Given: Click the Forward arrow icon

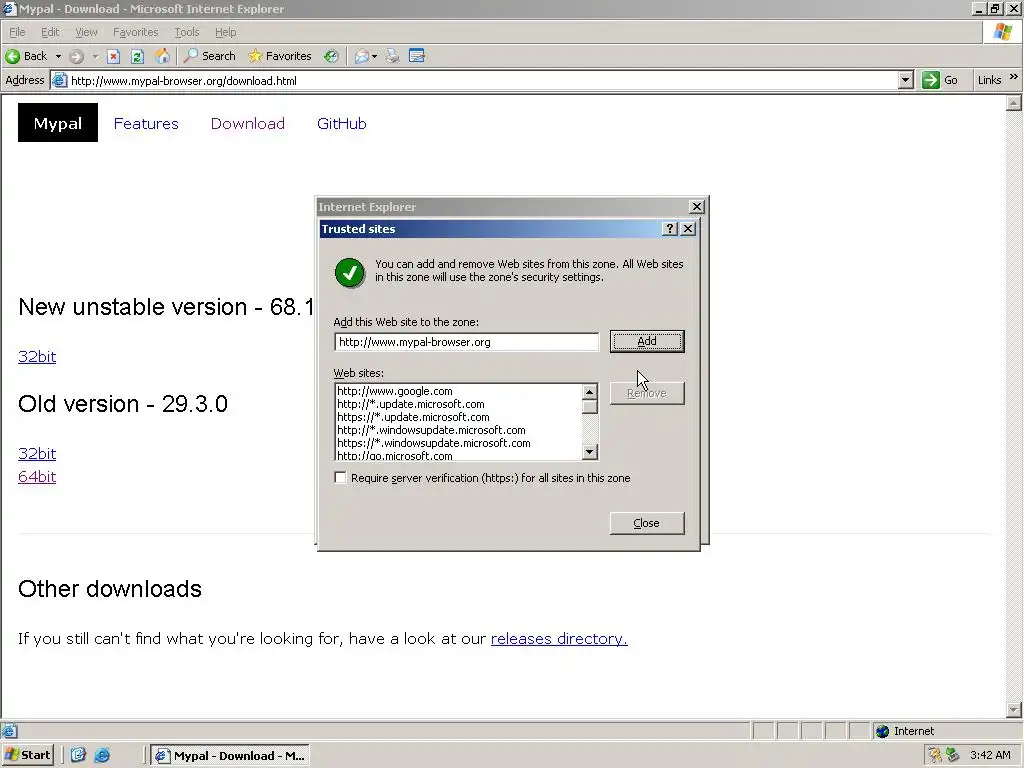Looking at the screenshot, I should [x=76, y=56].
